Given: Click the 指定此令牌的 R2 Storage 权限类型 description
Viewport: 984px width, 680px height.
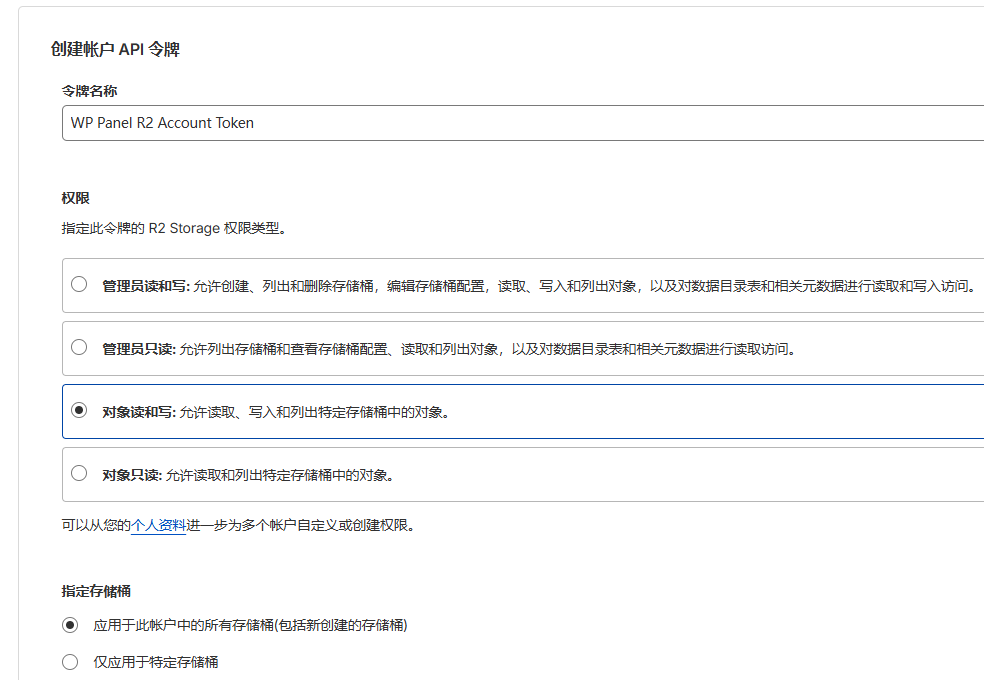Looking at the screenshot, I should 174,228.
